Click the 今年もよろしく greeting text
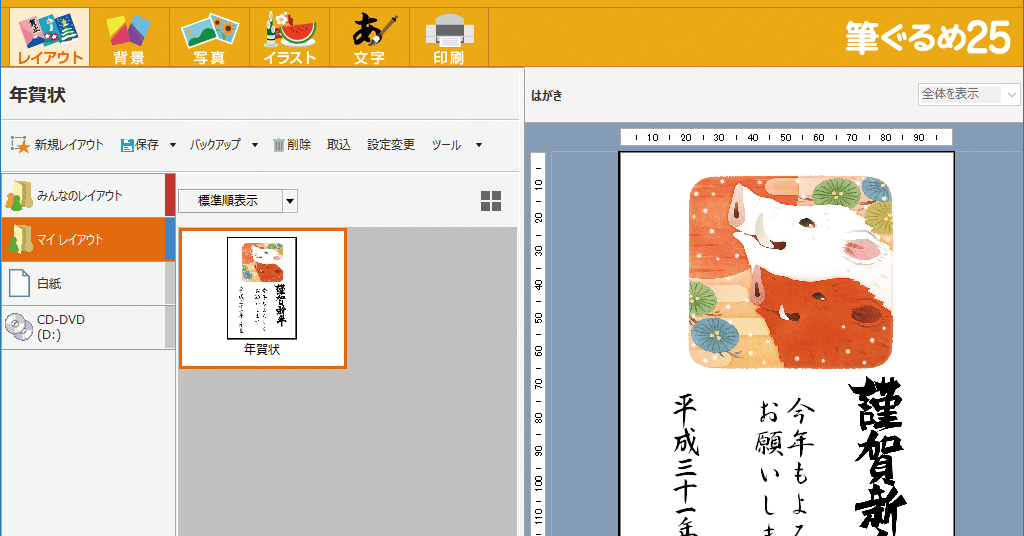The image size is (1024, 536). click(x=800, y=466)
